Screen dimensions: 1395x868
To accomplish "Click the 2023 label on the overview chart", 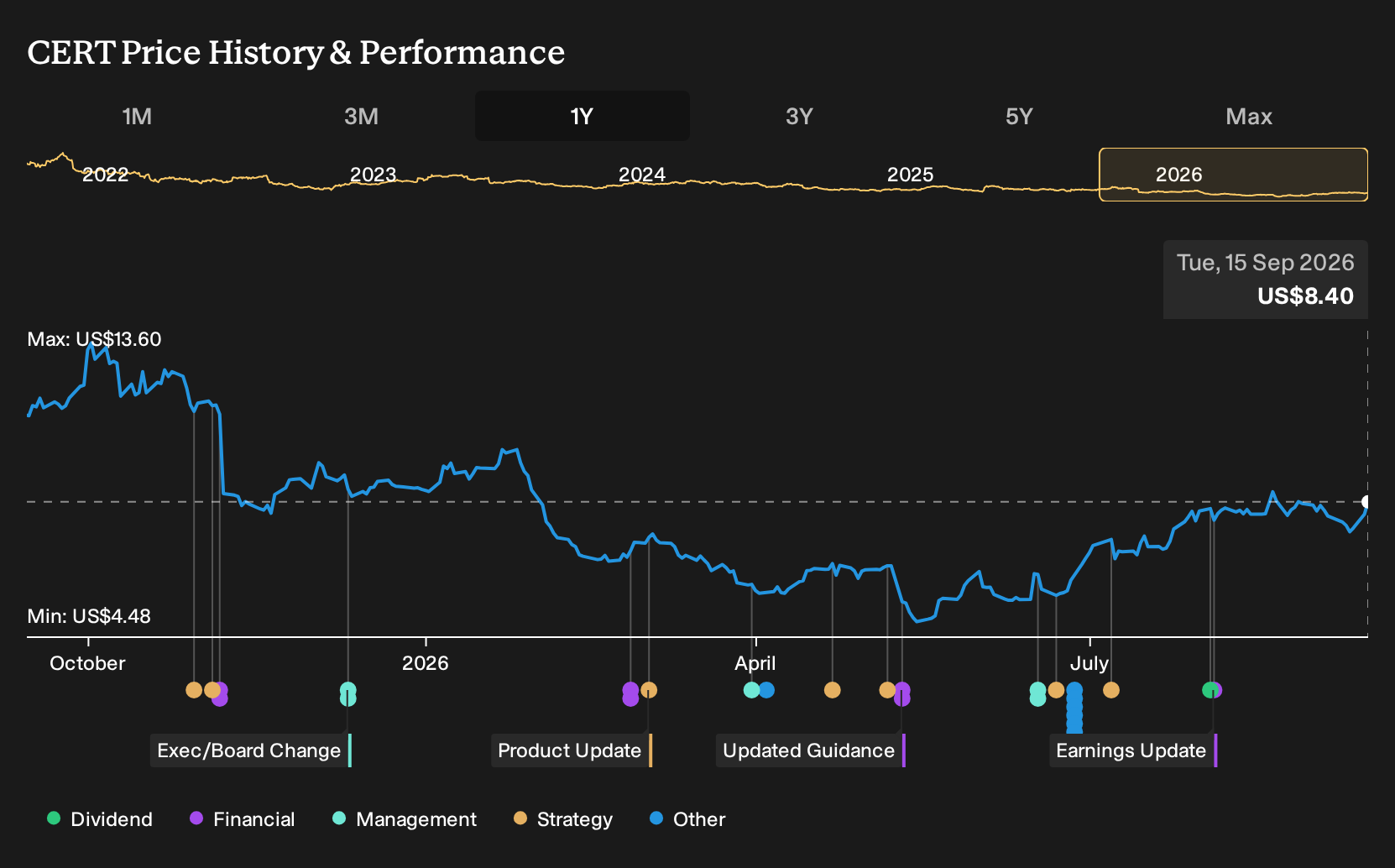I will click(373, 175).
